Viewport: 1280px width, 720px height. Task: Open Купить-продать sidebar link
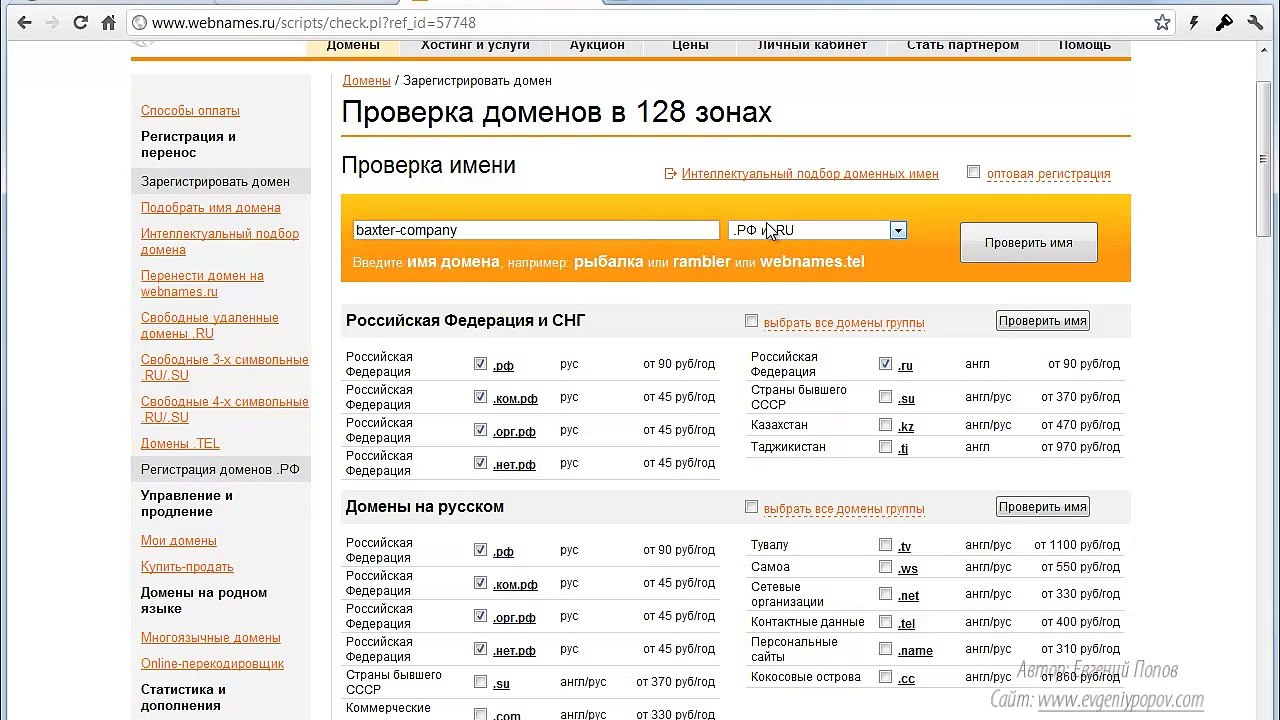tap(187, 567)
